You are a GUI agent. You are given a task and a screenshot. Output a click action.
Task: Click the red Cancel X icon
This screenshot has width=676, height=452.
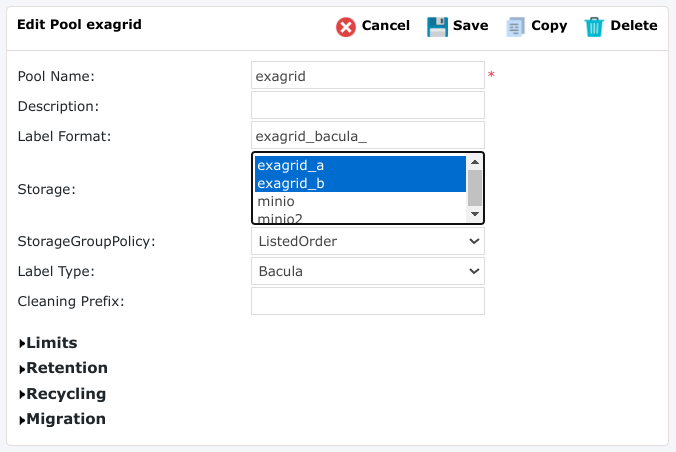tap(346, 27)
